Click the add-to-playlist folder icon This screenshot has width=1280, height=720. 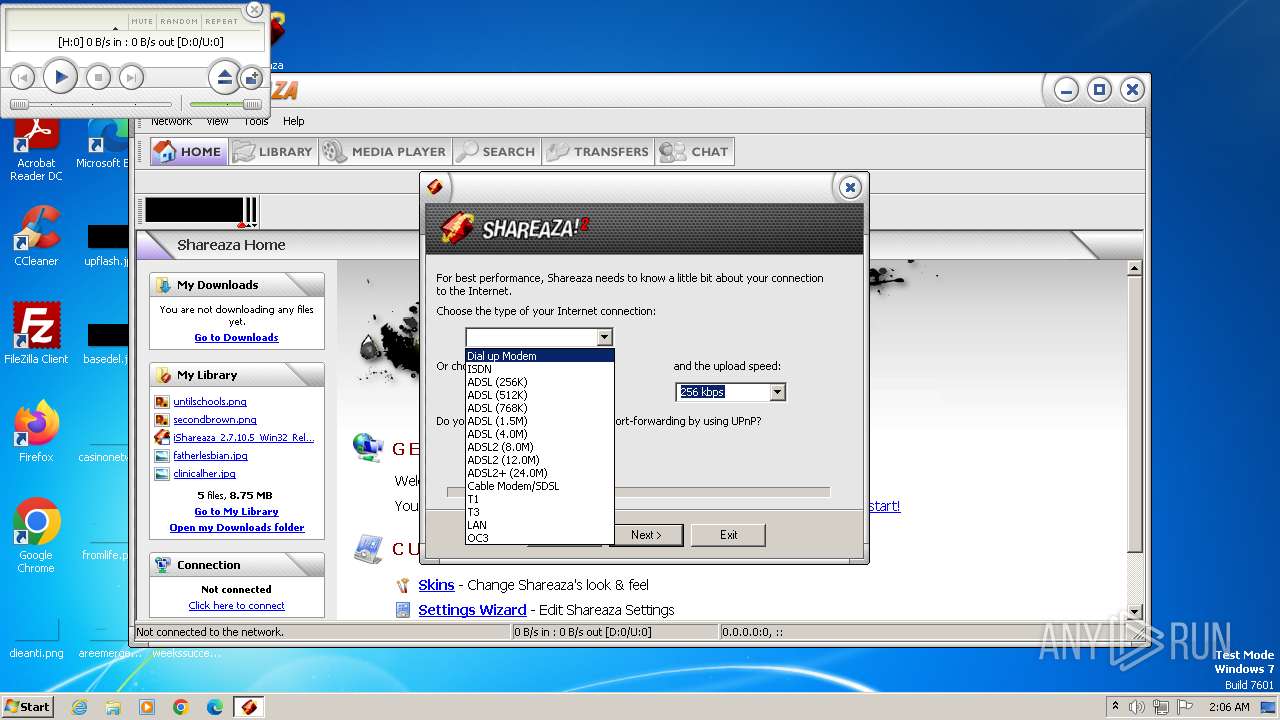(252, 78)
